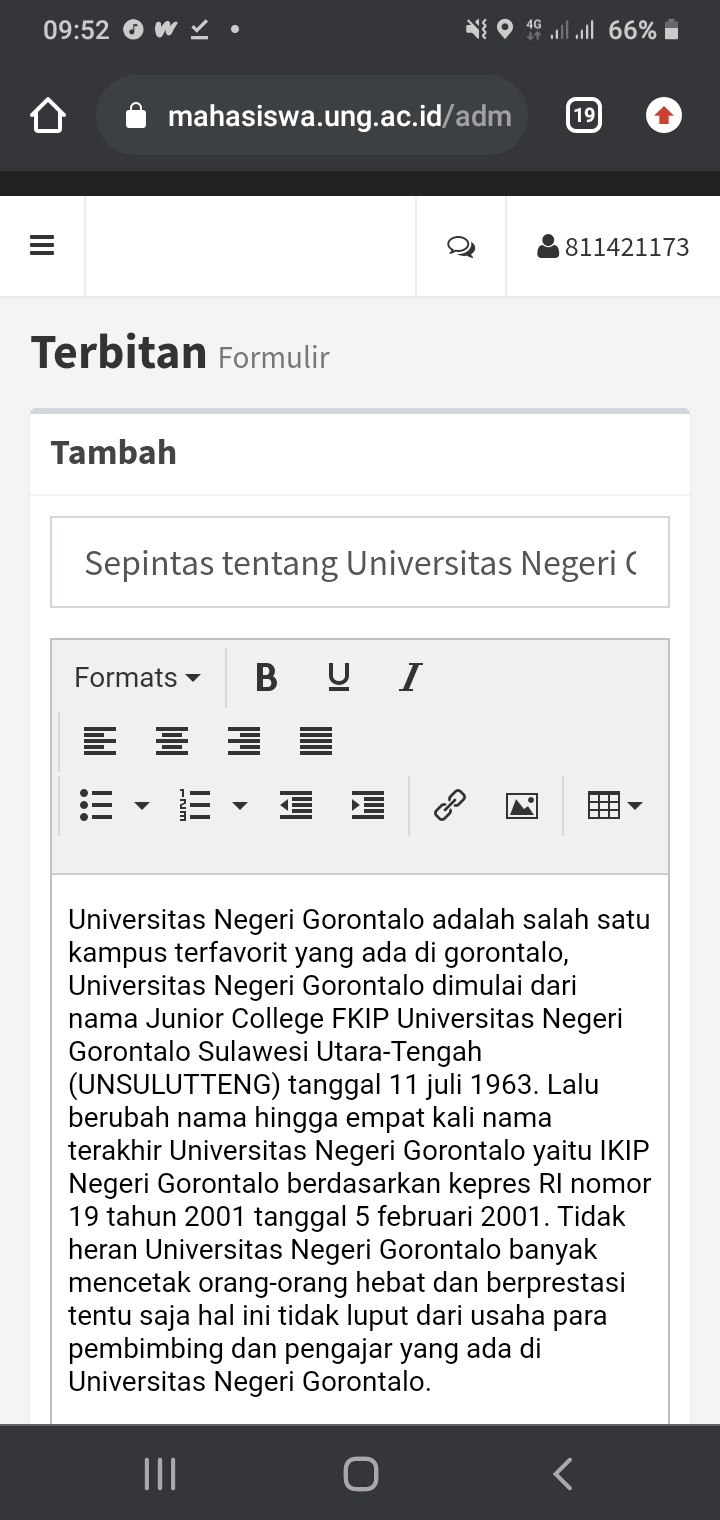Toggle italic formatting
This screenshot has height=1520, width=720.
pos(410,677)
